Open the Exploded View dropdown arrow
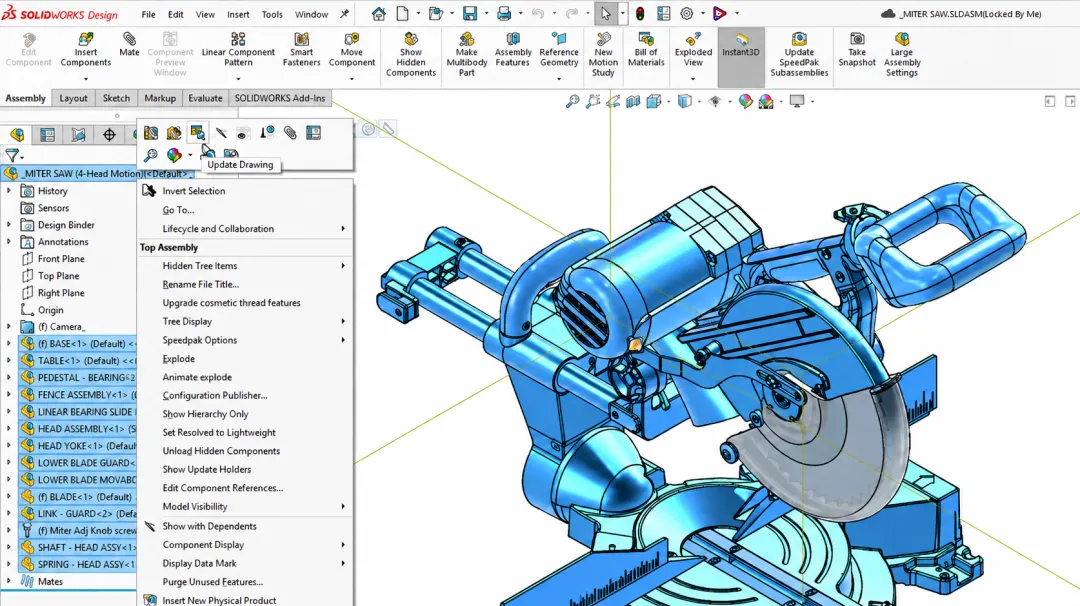The height and width of the screenshot is (606, 1080). coord(693,79)
